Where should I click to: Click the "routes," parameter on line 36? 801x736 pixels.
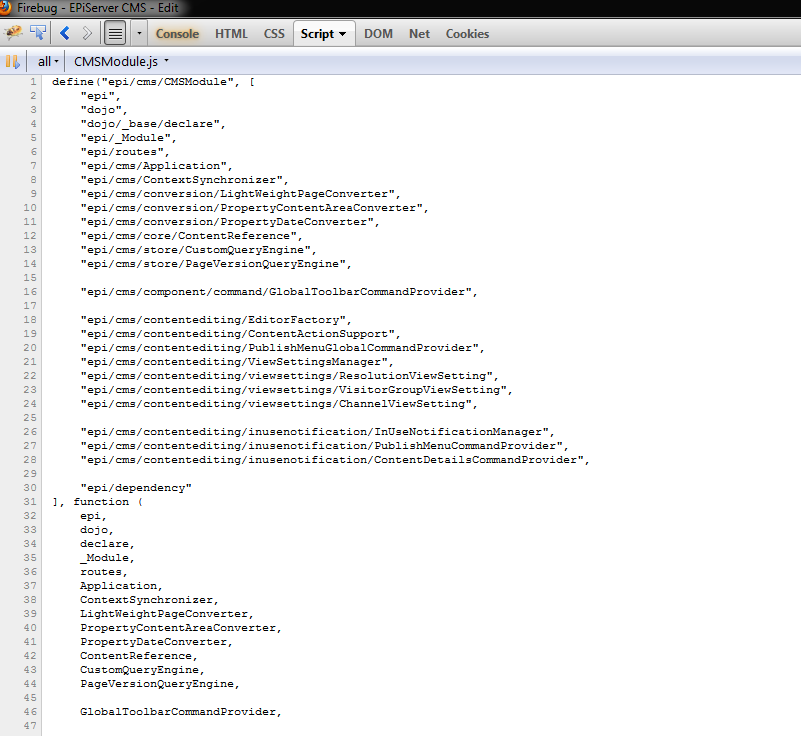pyautogui.click(x=104, y=572)
